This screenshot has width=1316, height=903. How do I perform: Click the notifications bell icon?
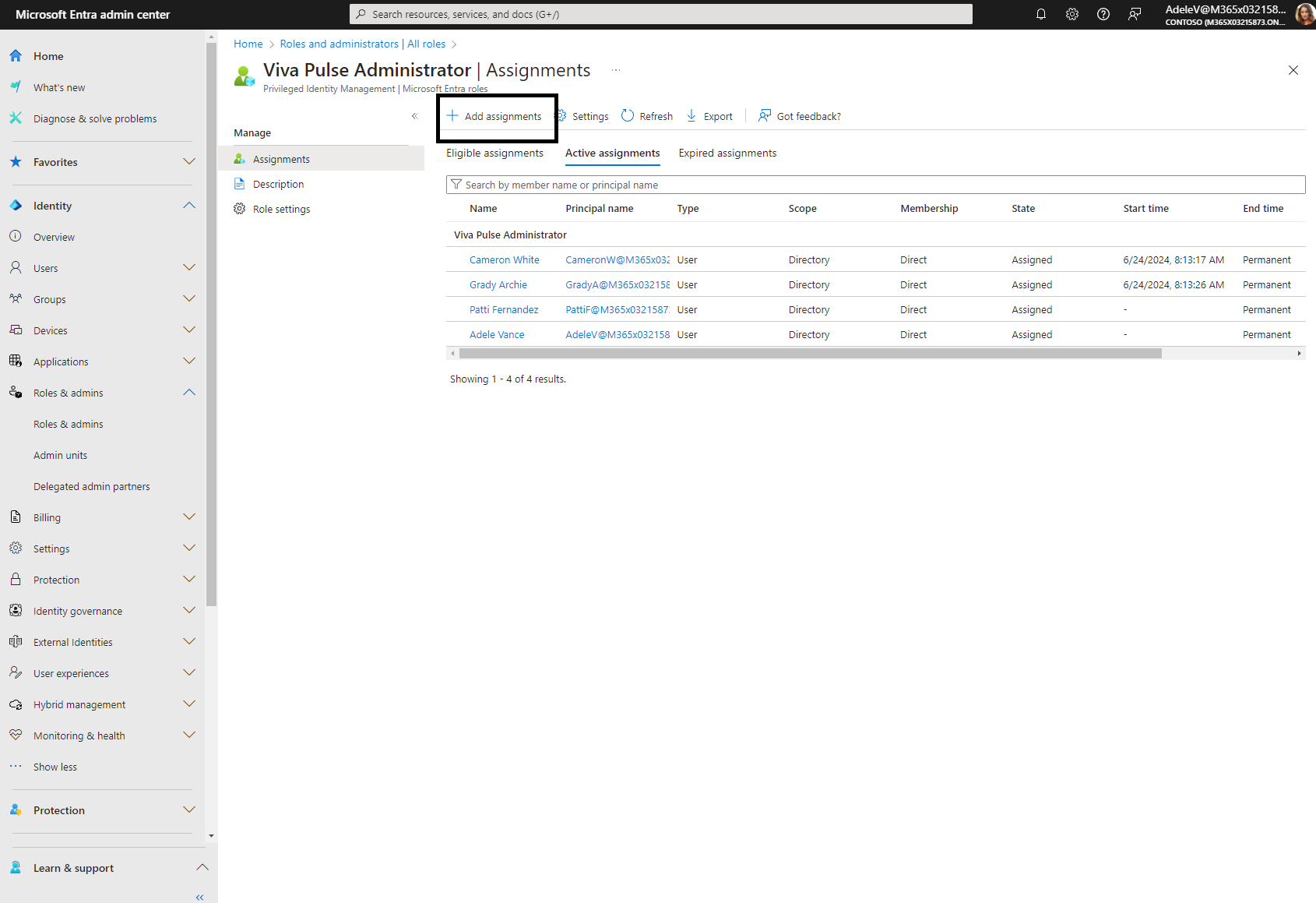1040,14
